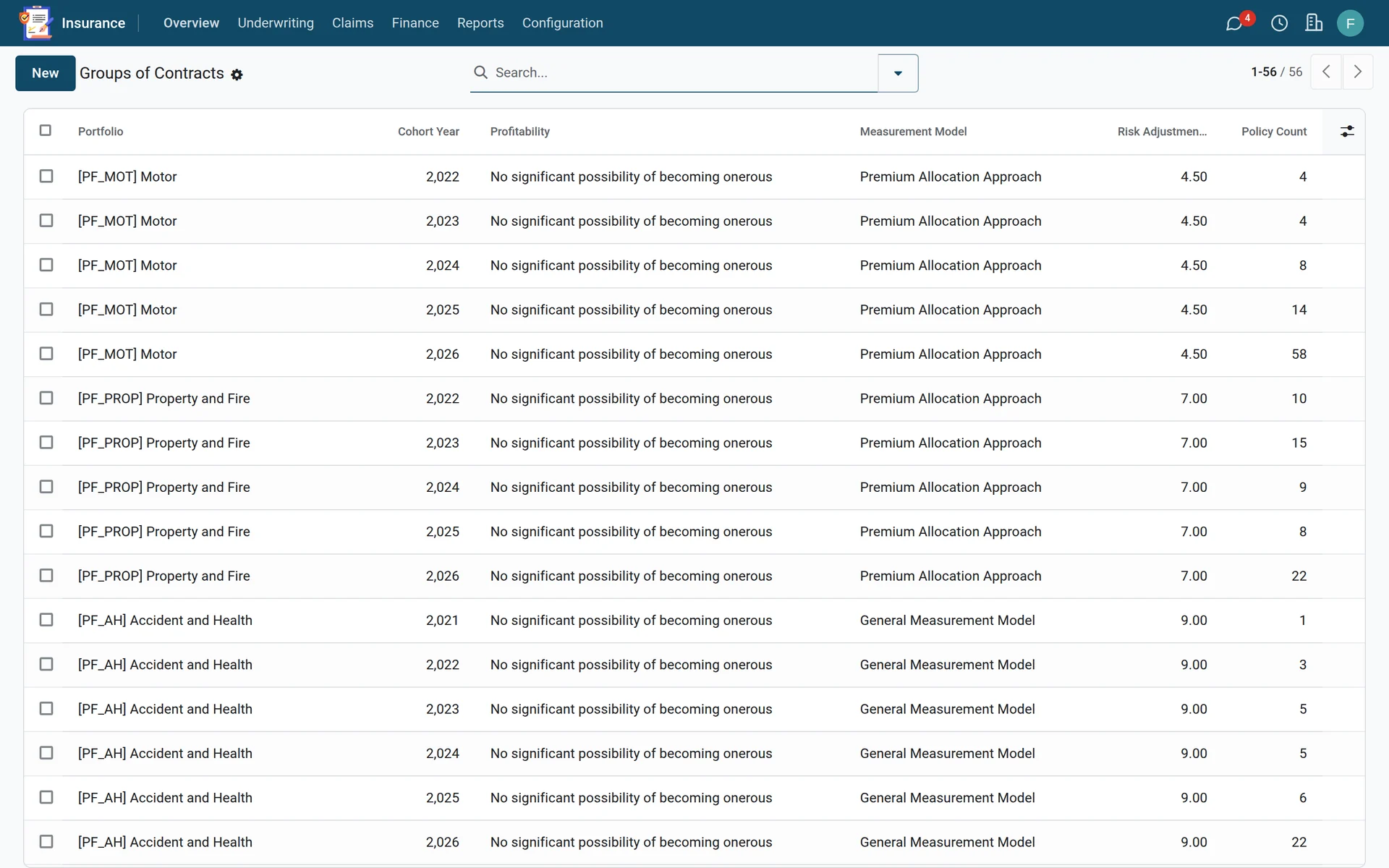1389x868 pixels.
Task: Open the Motor 2,026 row with policy count 58
Action: coord(694,354)
